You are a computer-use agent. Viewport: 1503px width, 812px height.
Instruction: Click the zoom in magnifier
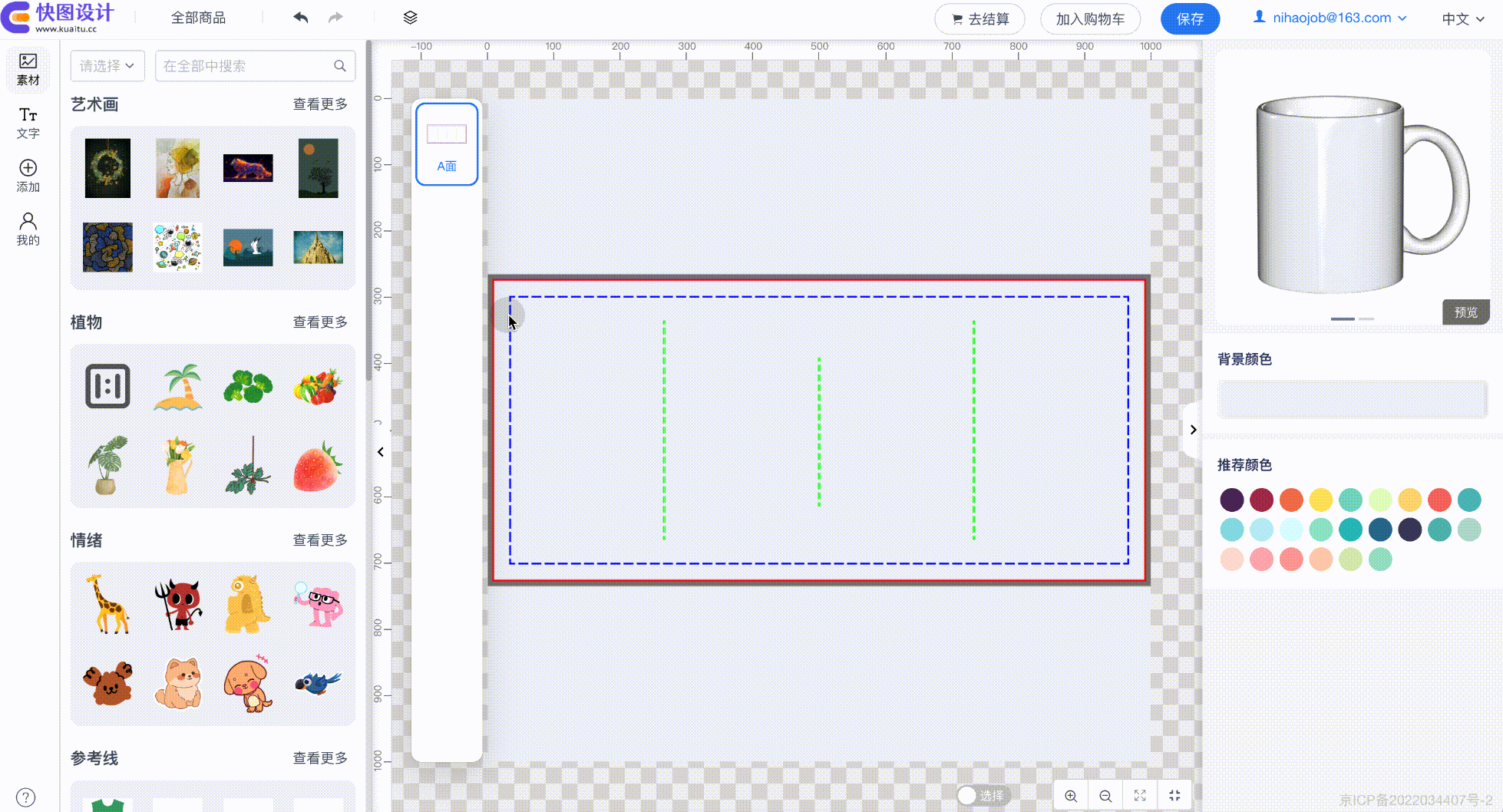pyautogui.click(x=1071, y=796)
